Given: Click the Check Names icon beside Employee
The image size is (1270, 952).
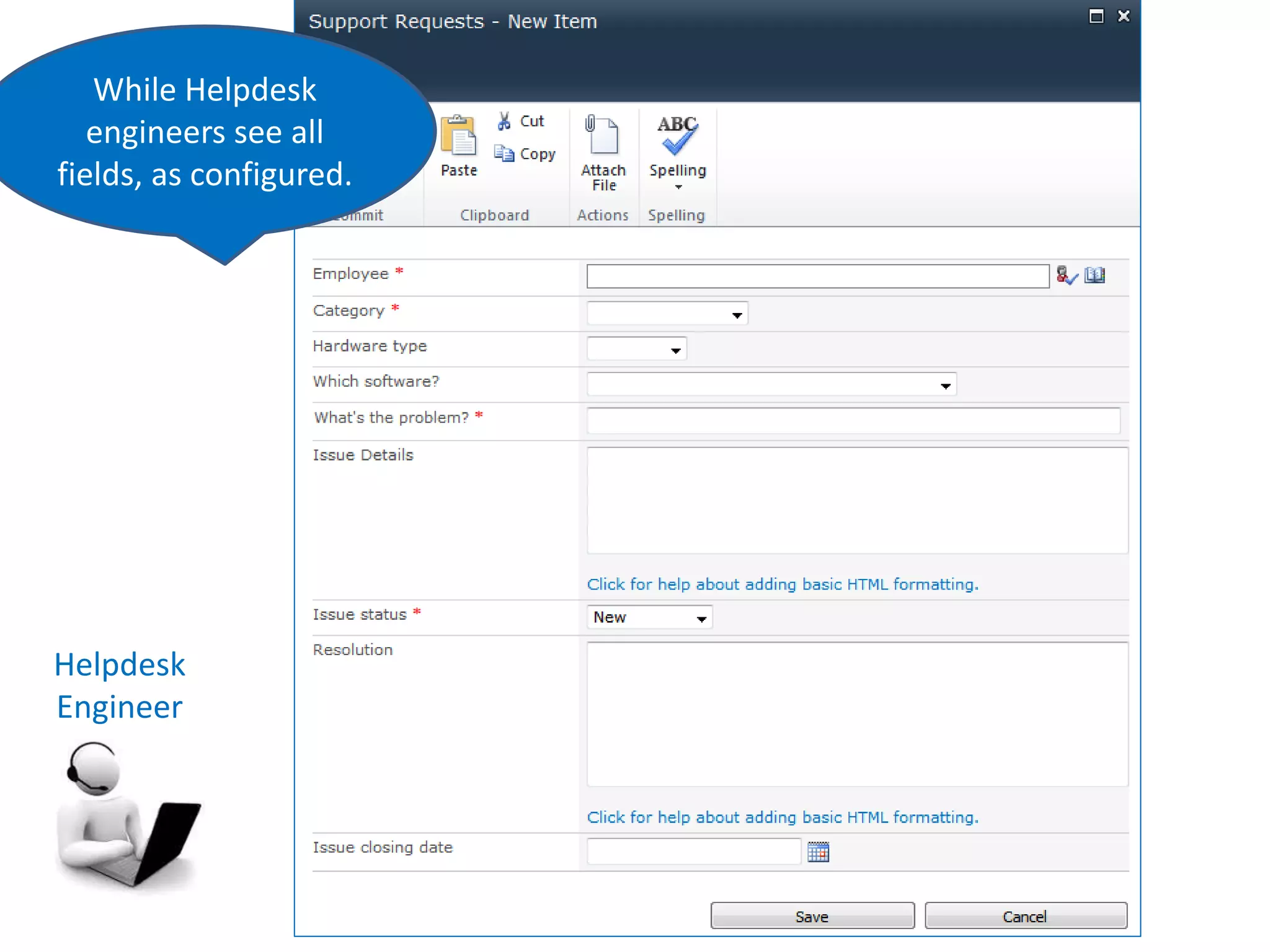Looking at the screenshot, I should pos(1067,276).
